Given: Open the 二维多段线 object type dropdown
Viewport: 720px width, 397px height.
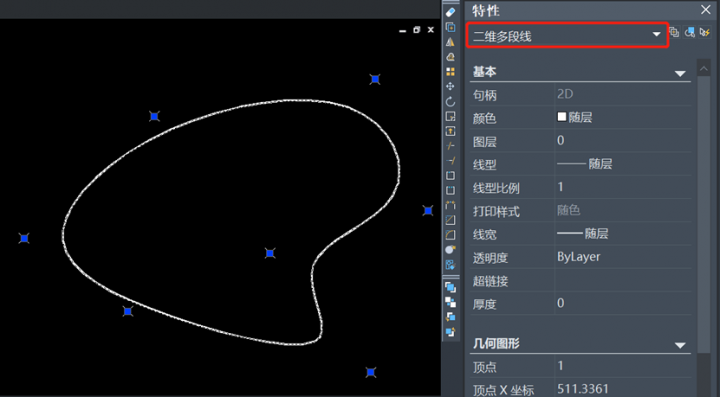Looking at the screenshot, I should [567, 35].
